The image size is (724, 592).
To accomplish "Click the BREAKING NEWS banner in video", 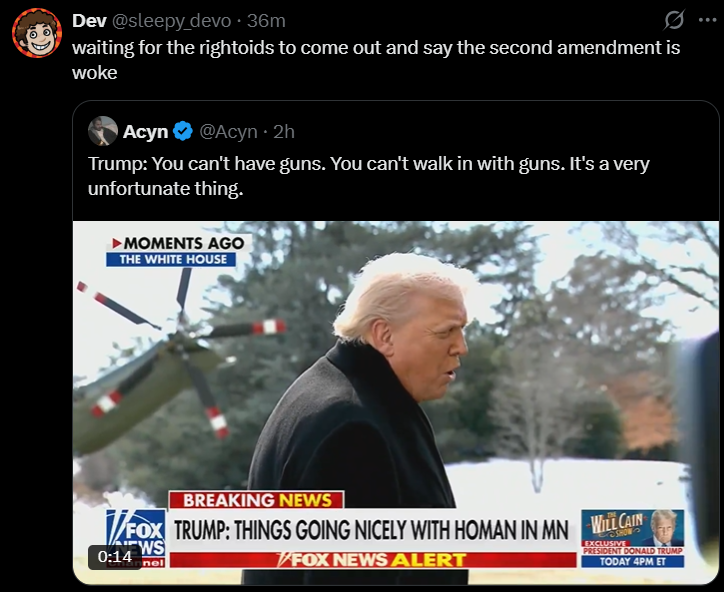I will [257, 500].
